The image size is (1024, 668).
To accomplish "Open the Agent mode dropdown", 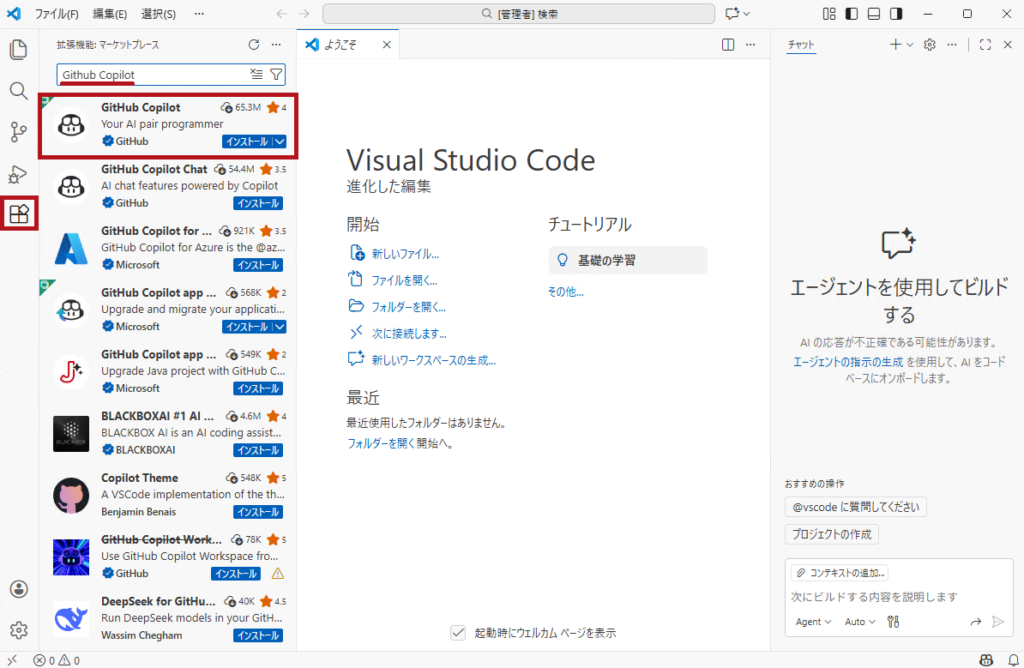I will pyautogui.click(x=813, y=621).
